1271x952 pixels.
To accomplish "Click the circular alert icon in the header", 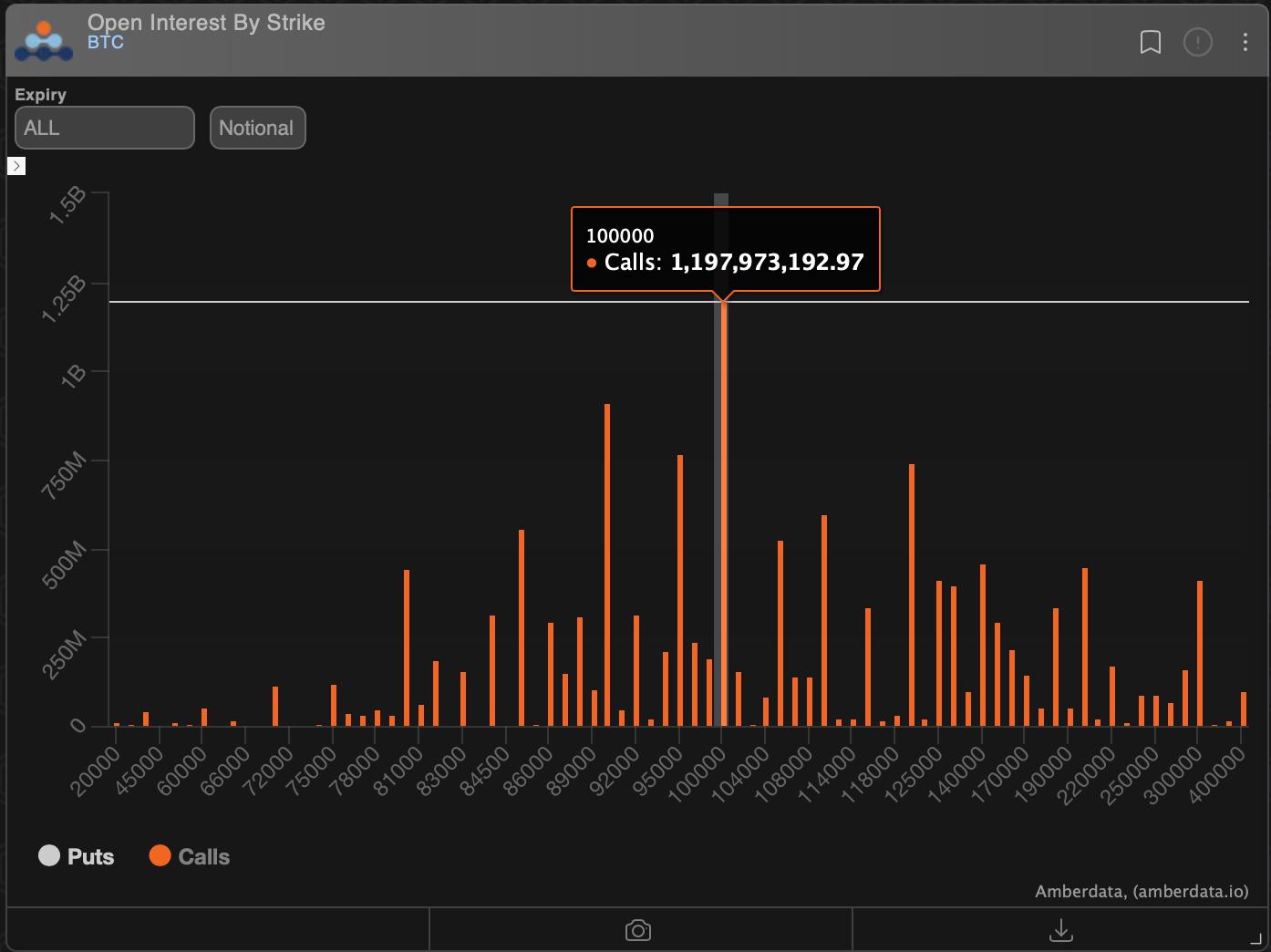I will coord(1198,42).
